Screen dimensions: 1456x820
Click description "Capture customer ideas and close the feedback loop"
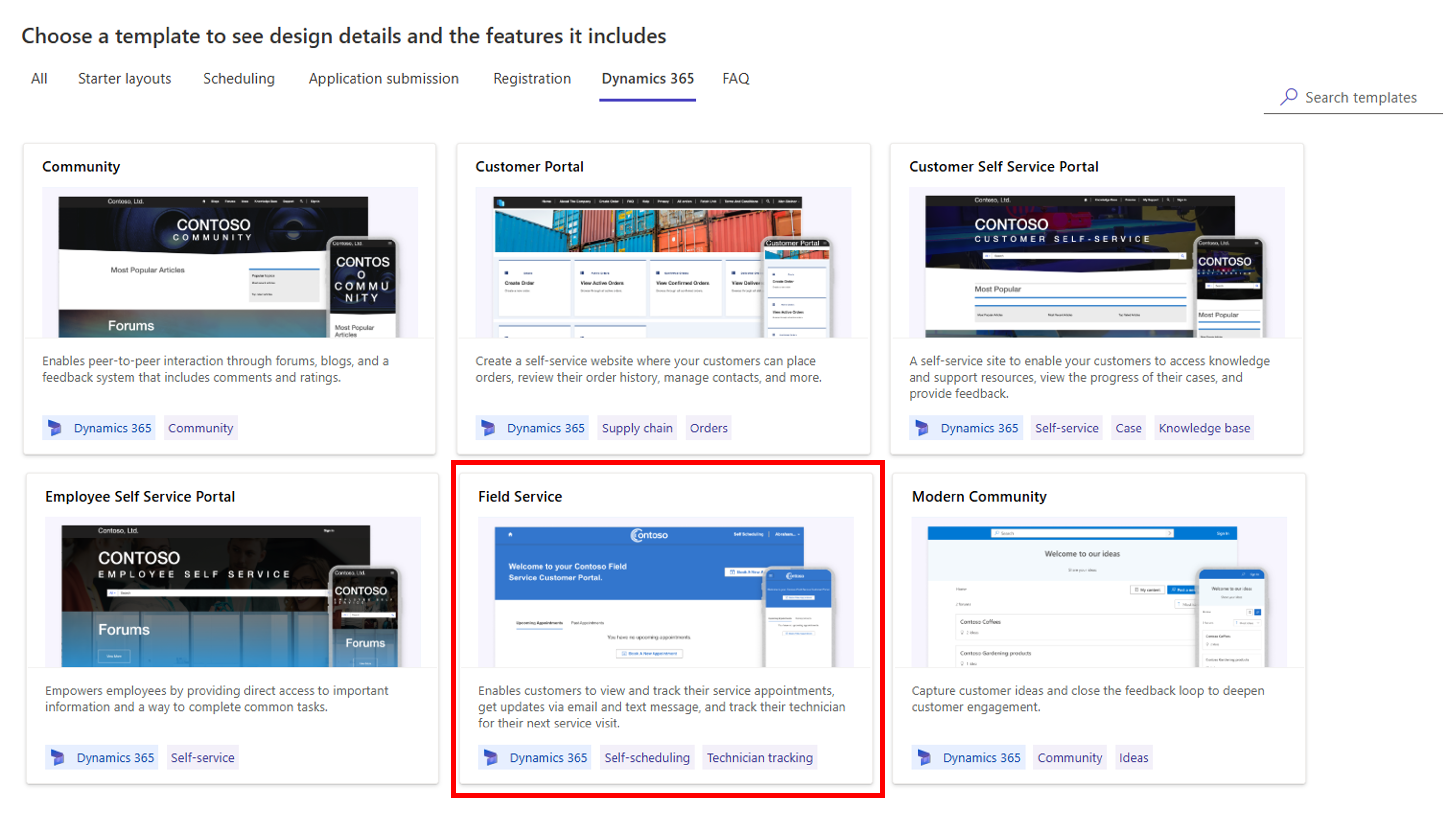pos(1088,698)
